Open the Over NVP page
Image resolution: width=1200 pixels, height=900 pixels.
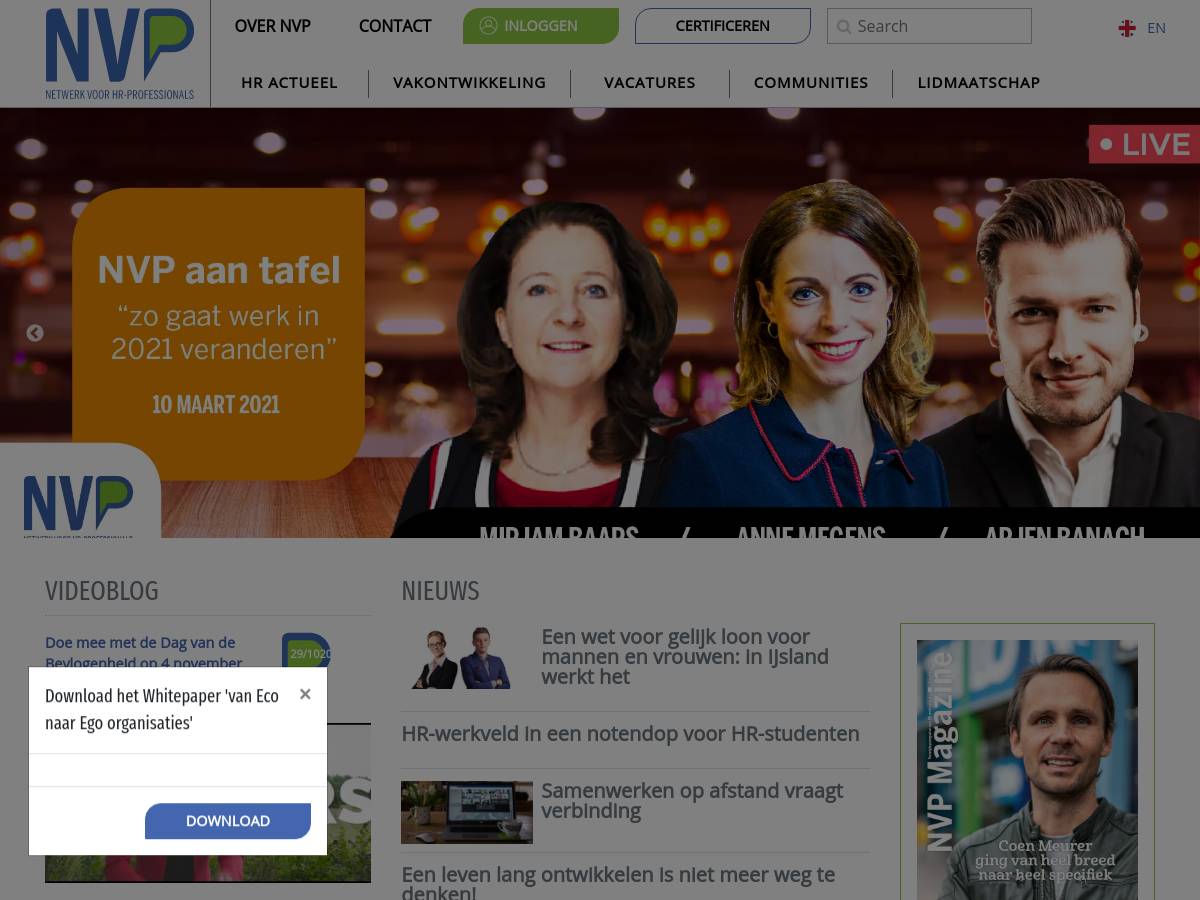pos(272,26)
